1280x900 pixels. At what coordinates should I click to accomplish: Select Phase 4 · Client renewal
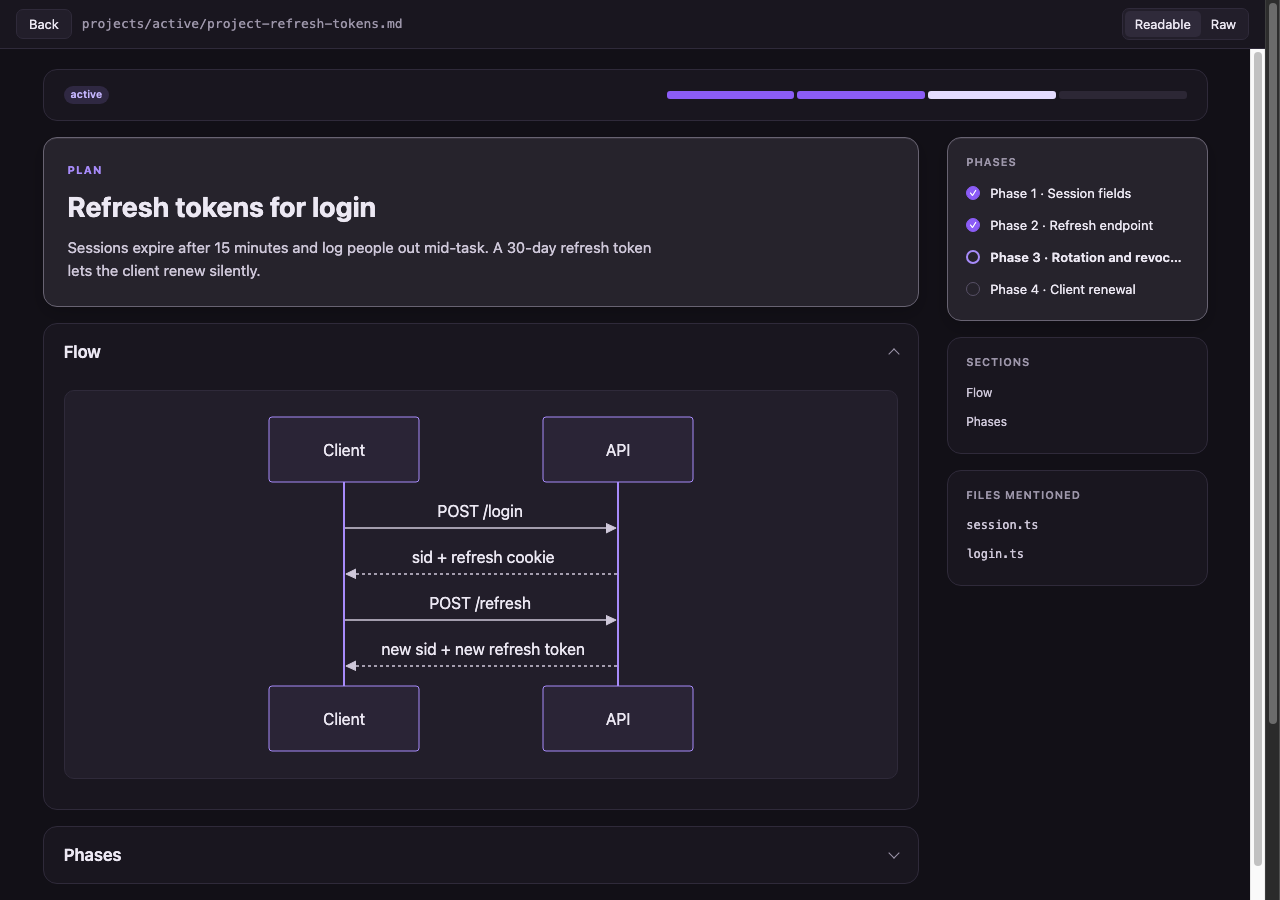tap(1063, 289)
